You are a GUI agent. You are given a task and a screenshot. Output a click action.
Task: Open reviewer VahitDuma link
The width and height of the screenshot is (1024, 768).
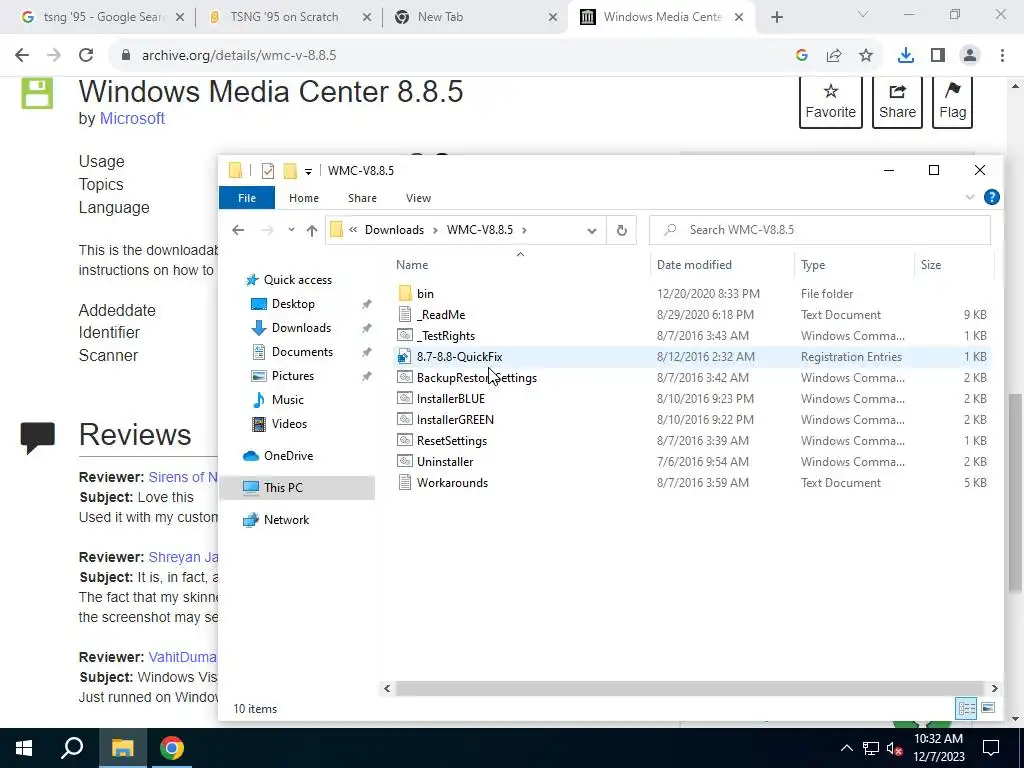tap(182, 657)
